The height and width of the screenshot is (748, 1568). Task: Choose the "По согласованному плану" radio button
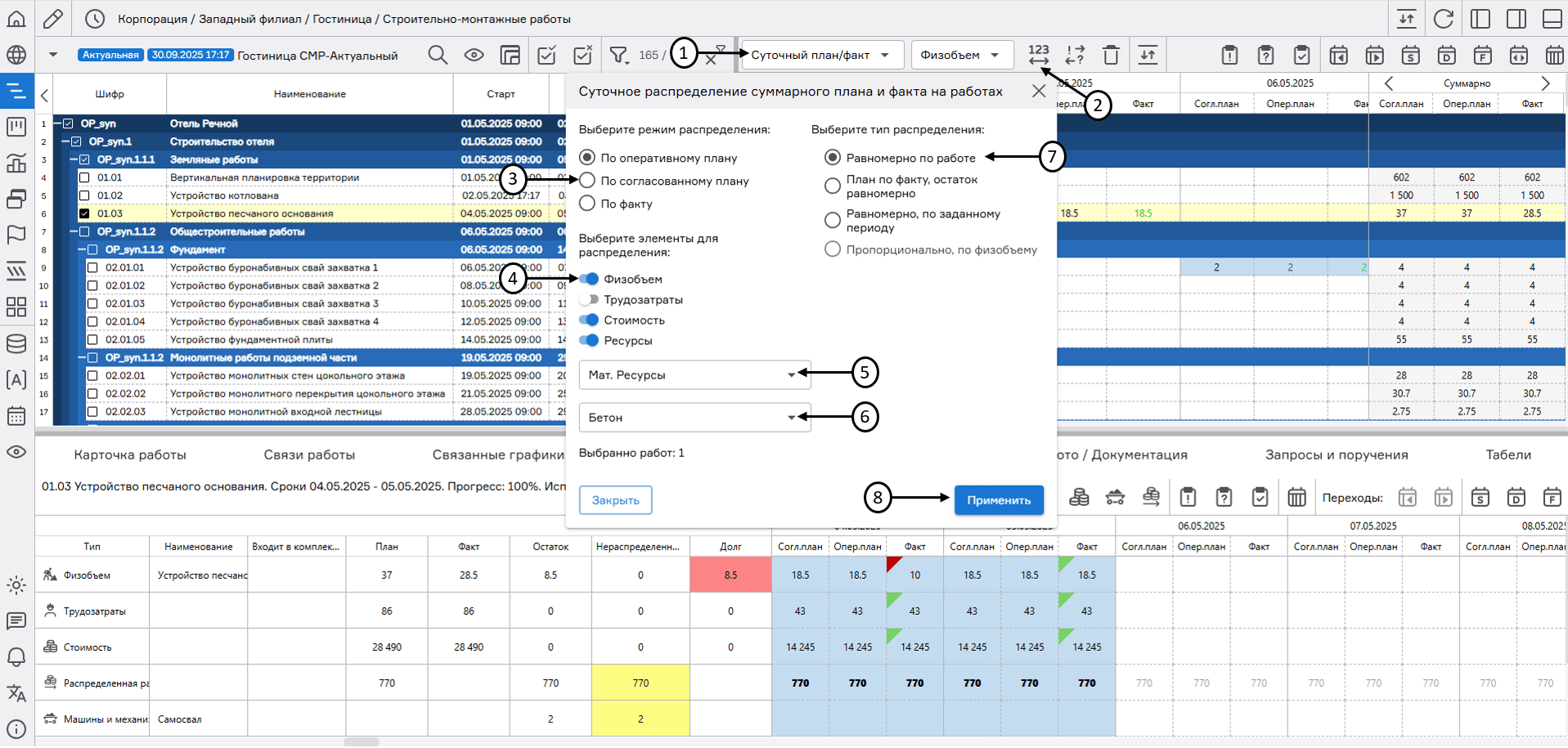pyautogui.click(x=587, y=181)
